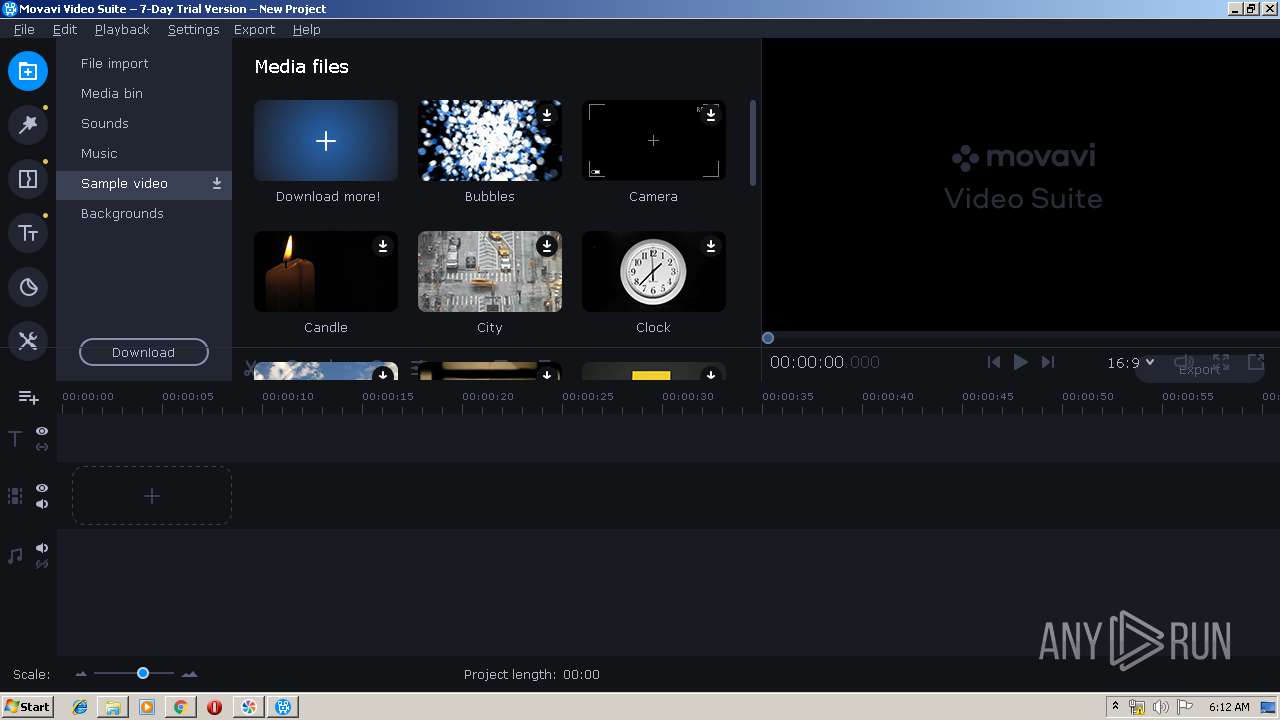Click the Movavi Video Suite taskbar icon
The image size is (1280, 720).
(284, 707)
